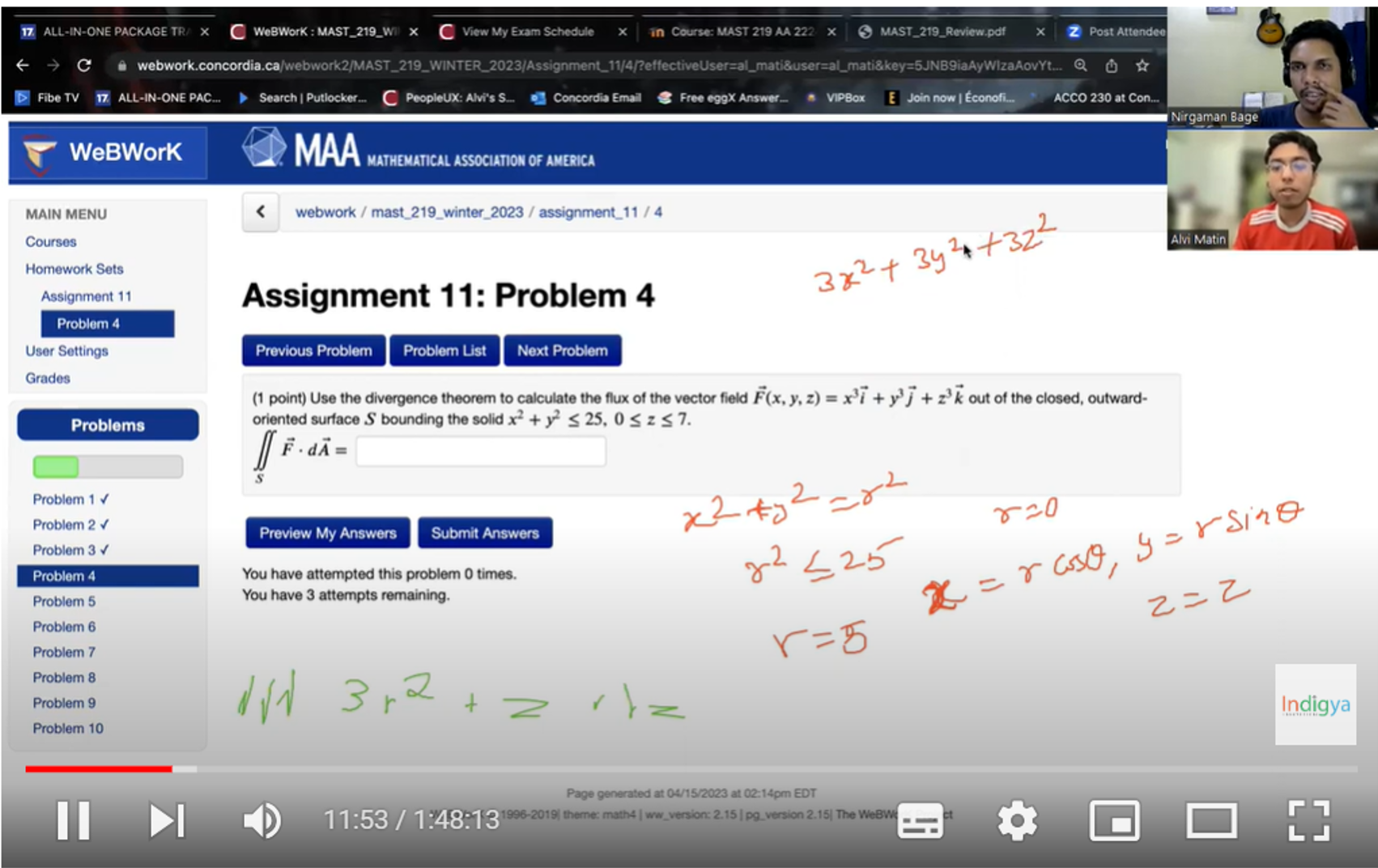Open Problem 10 in problems list
This screenshot has height=868, width=1378.
coord(68,729)
